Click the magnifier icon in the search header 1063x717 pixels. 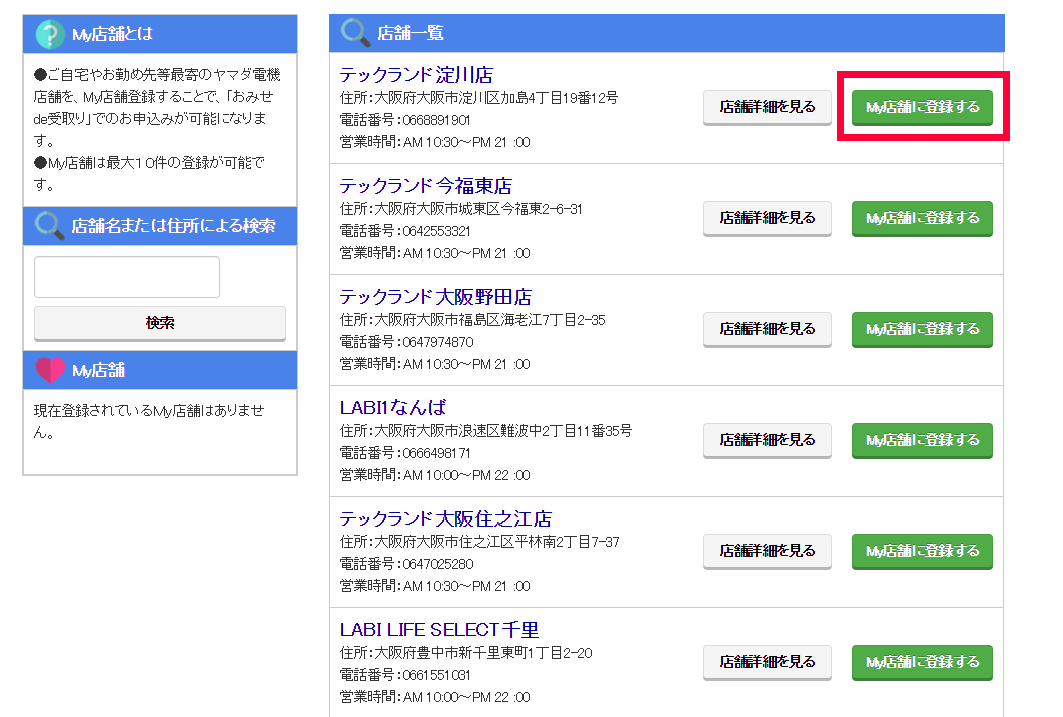pos(50,225)
